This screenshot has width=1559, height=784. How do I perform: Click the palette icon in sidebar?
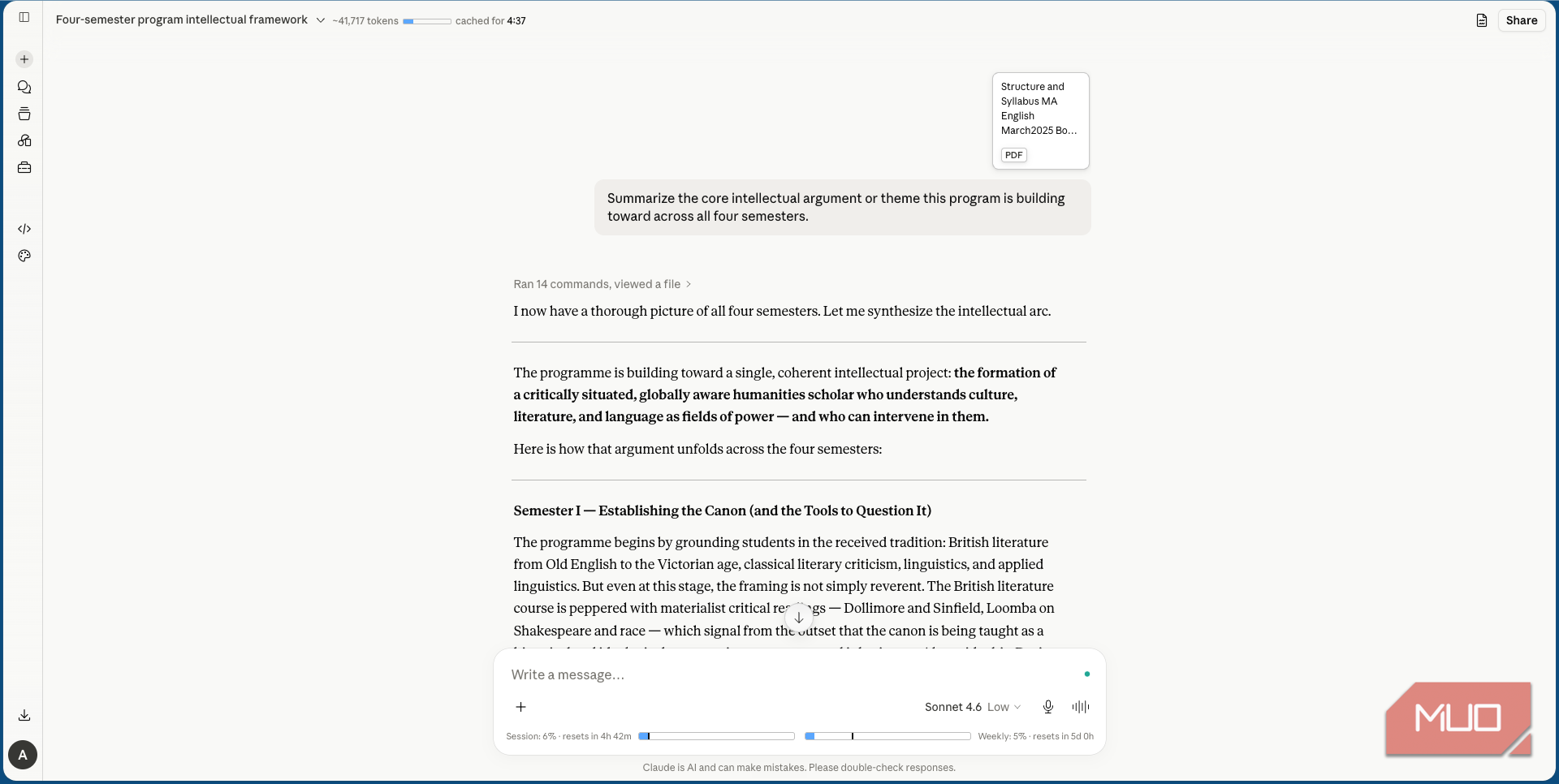point(24,256)
